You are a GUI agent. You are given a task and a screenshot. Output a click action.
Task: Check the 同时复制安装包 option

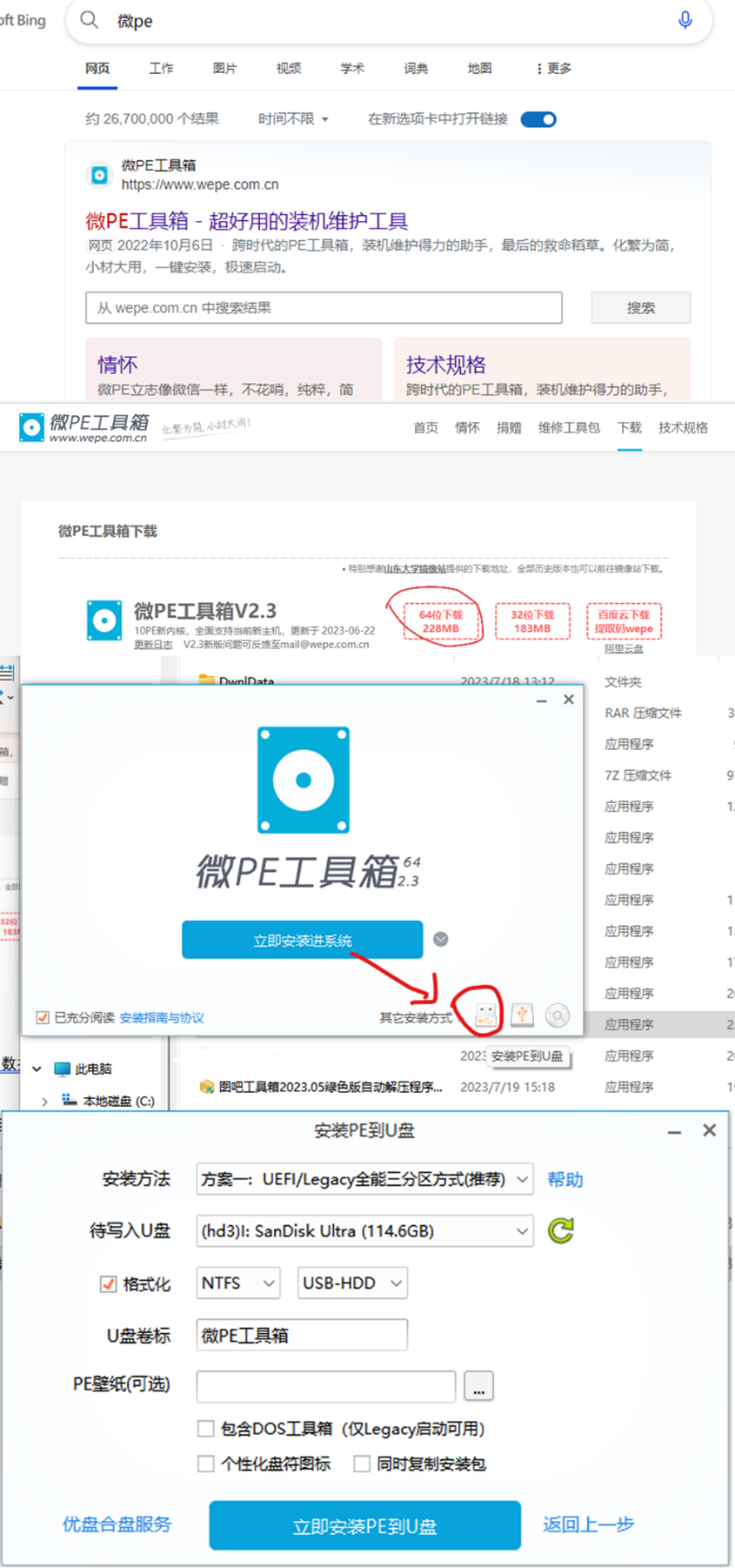pos(362,1464)
